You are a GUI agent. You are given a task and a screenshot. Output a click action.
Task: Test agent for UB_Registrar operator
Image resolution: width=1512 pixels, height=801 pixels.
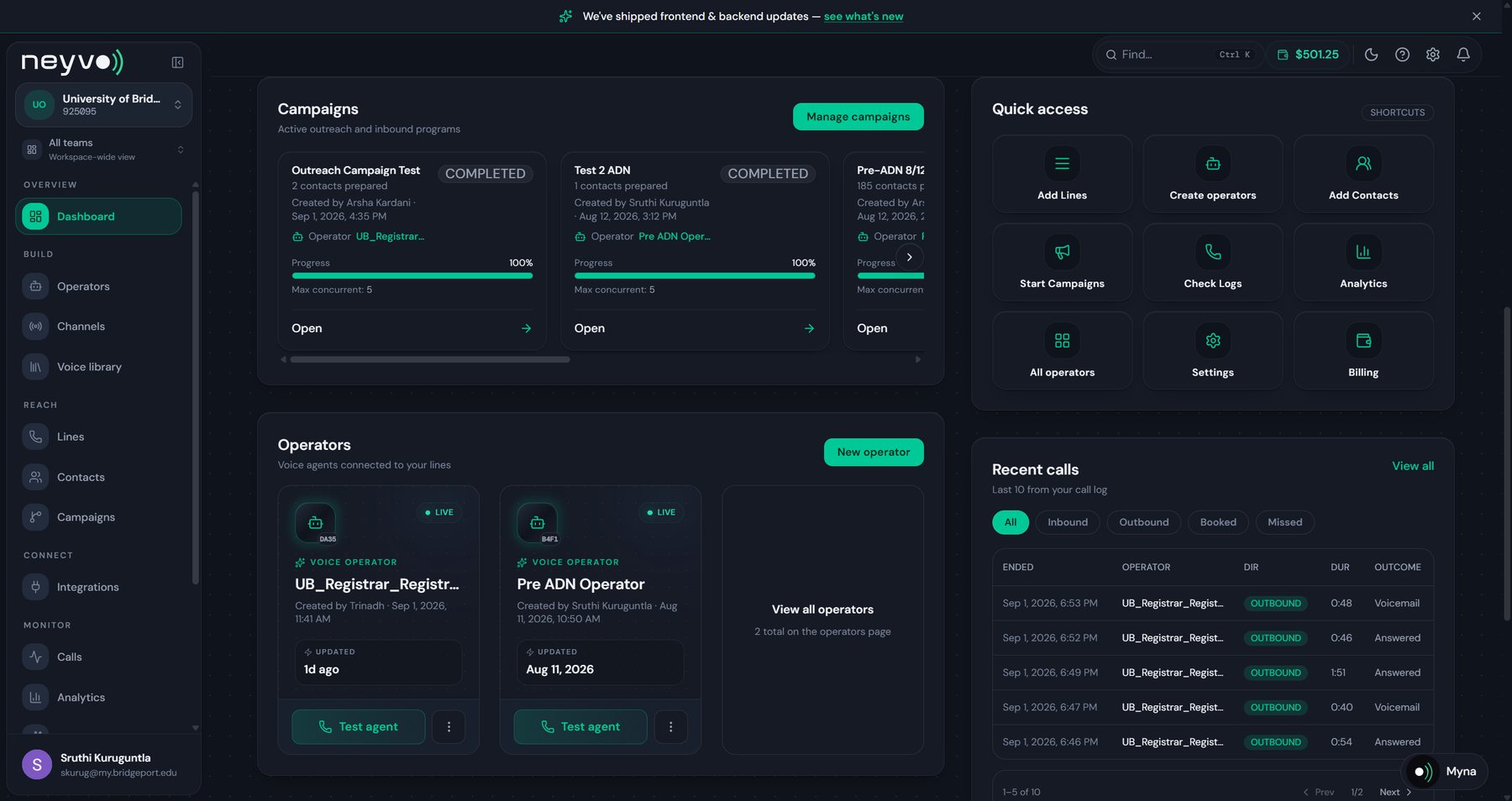(358, 727)
